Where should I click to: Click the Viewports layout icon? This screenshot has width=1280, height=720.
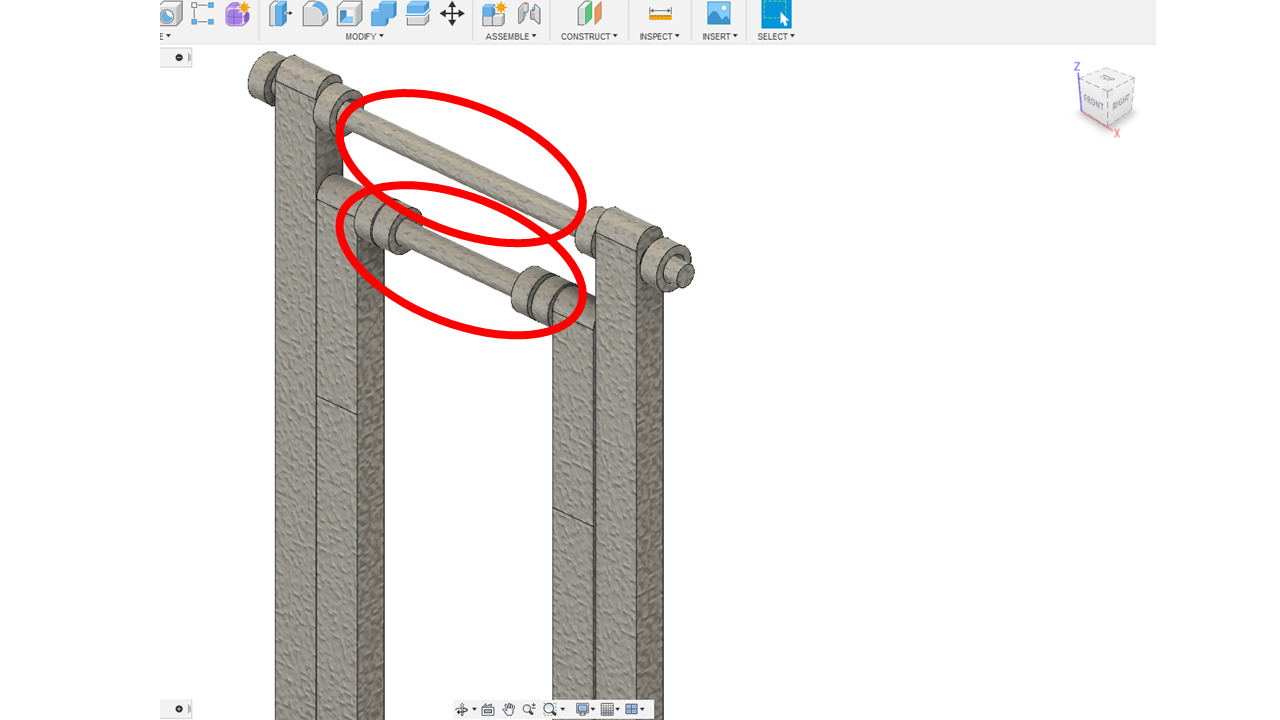point(631,709)
